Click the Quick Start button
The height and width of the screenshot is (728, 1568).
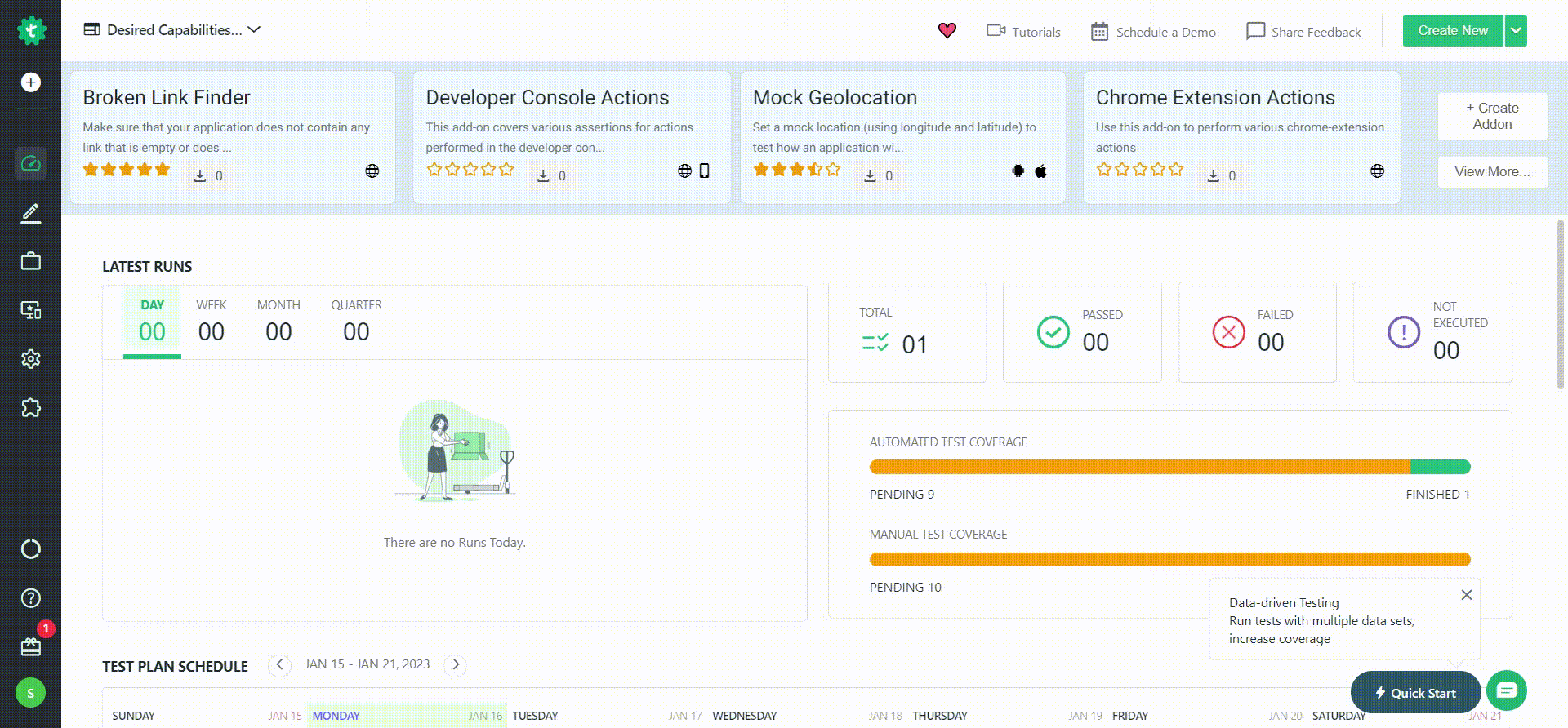point(1415,693)
